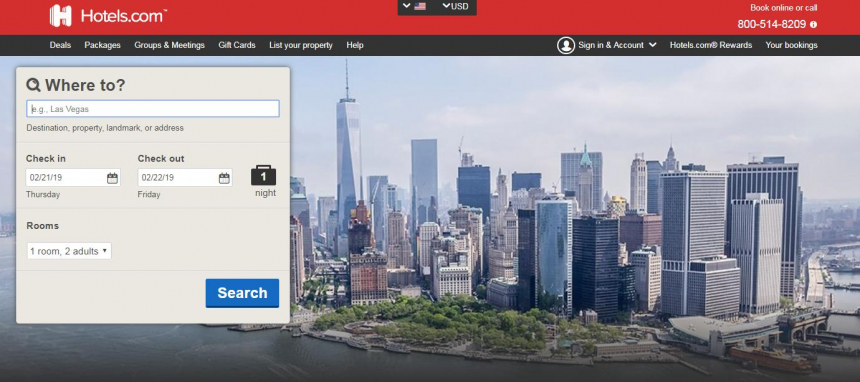Click the phone number info icon
The image size is (860, 382).
pyautogui.click(x=813, y=25)
